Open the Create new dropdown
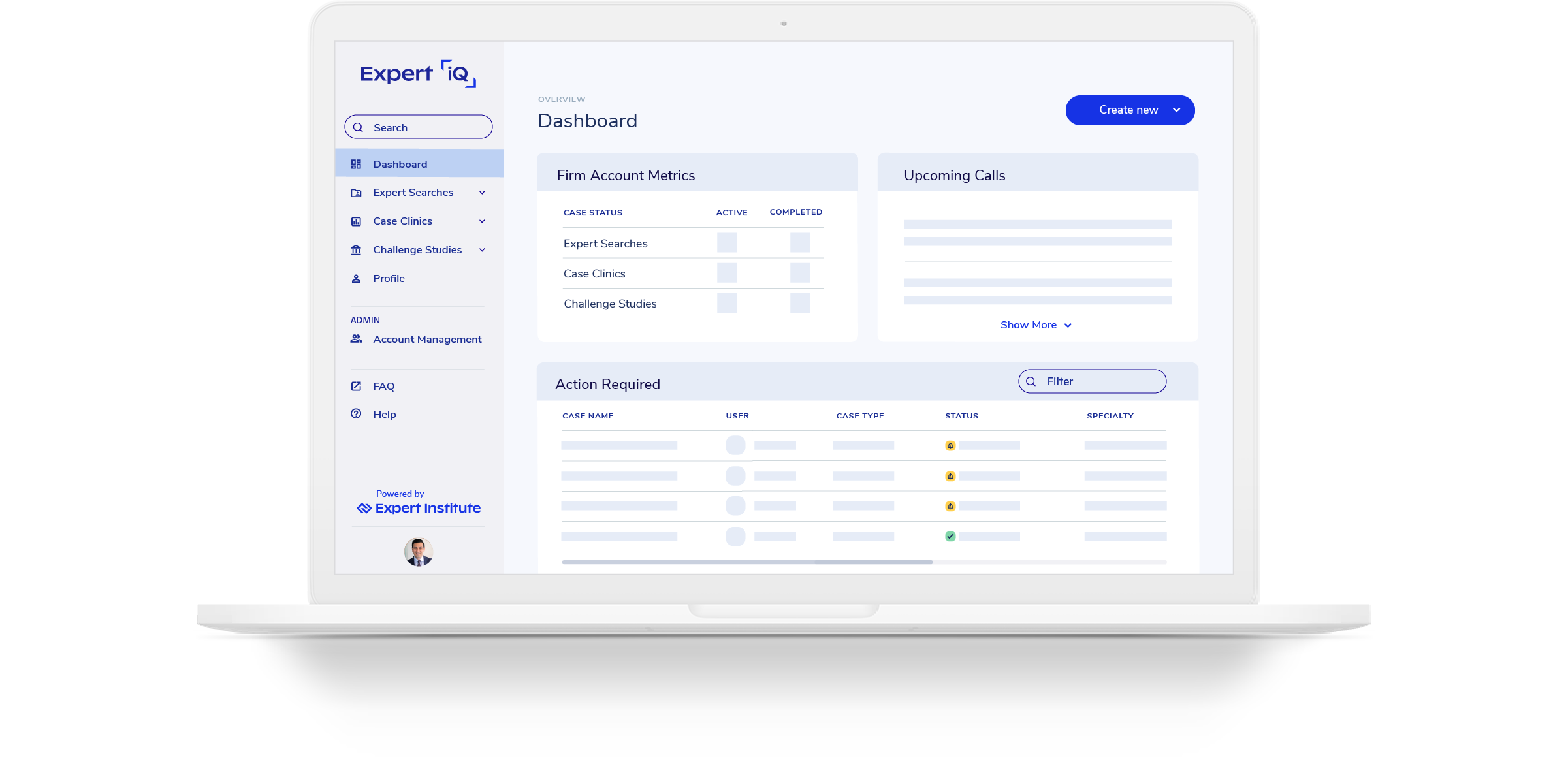The height and width of the screenshot is (758, 1568). 1130,110
